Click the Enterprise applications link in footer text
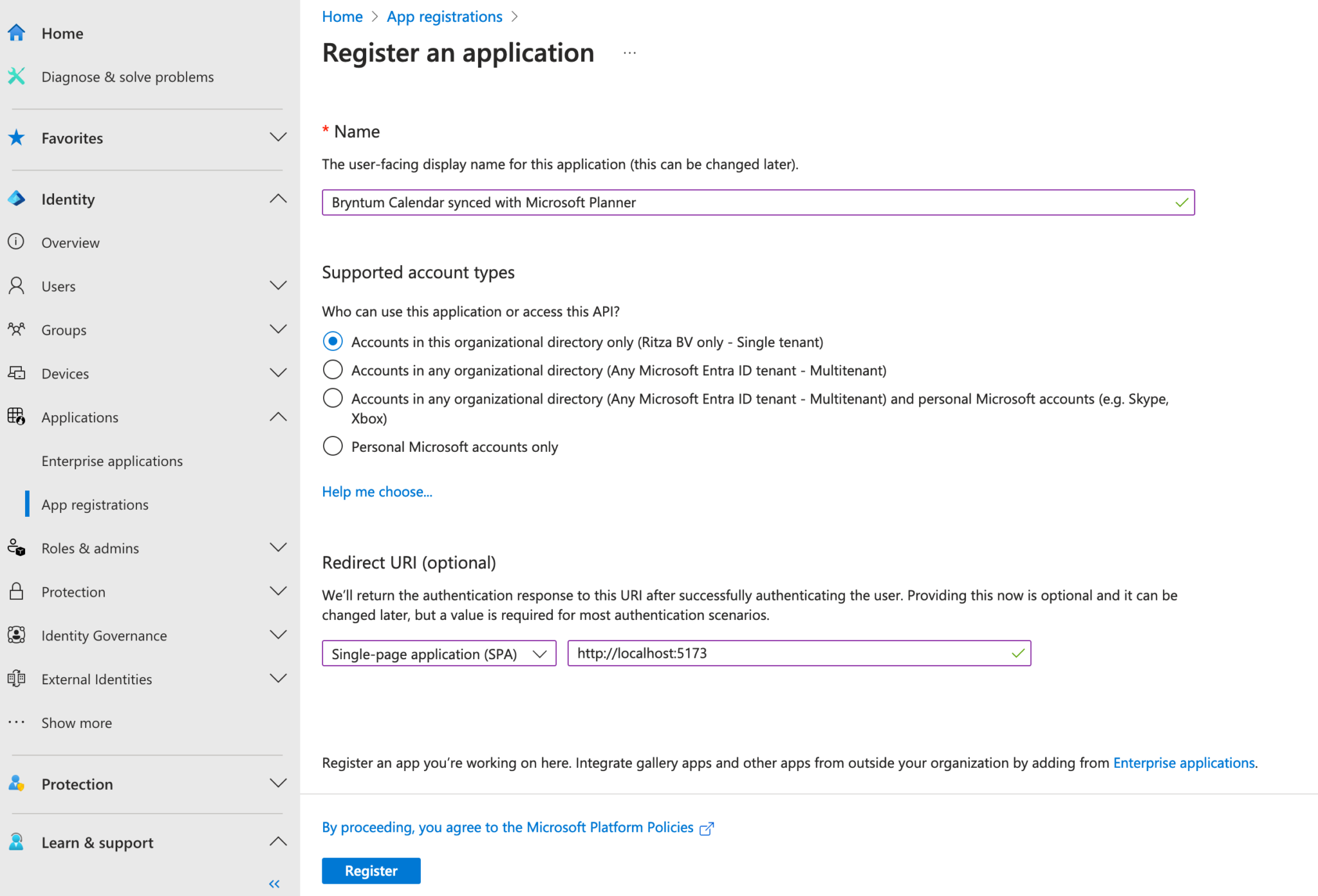 click(1184, 763)
